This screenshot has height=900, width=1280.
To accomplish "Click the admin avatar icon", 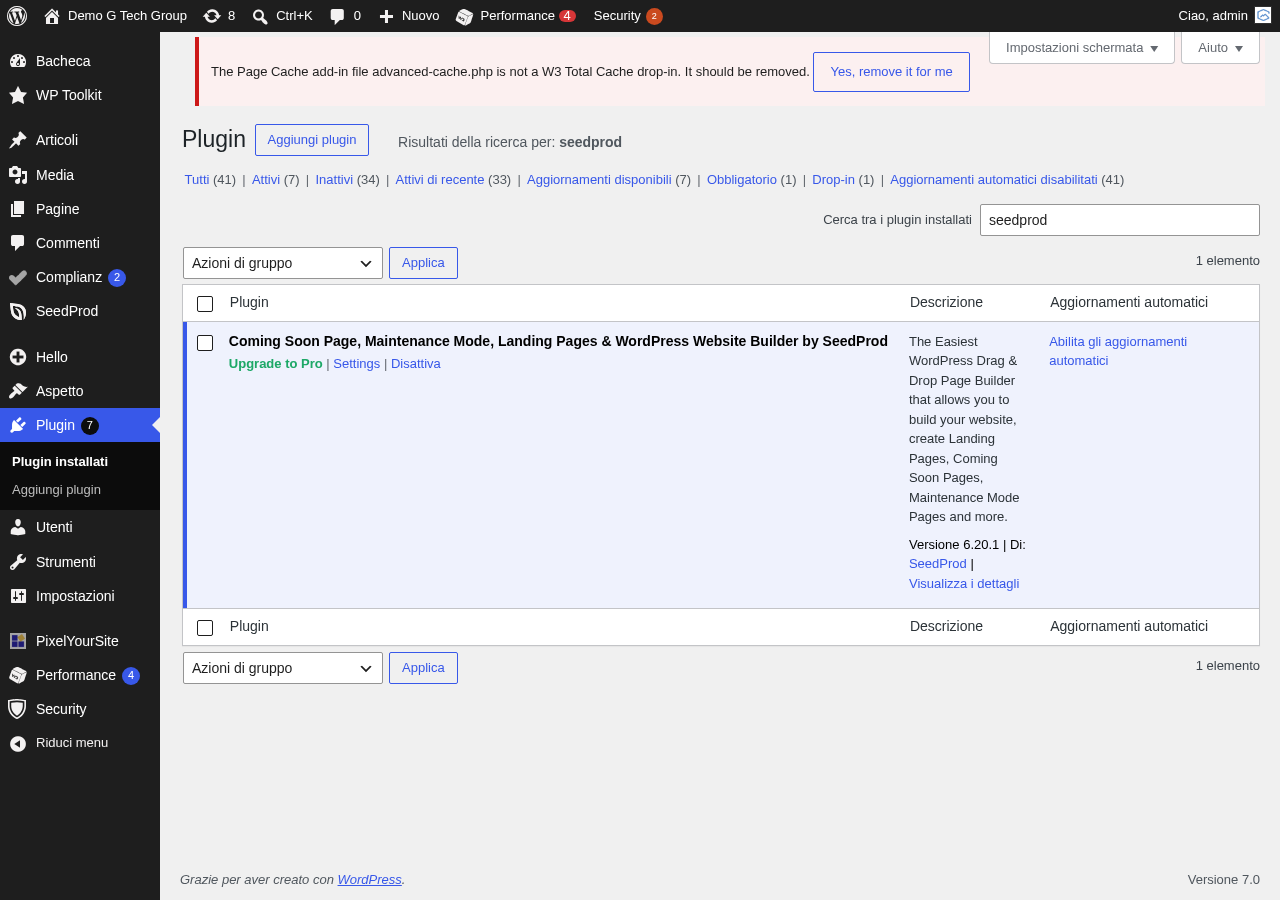I will pos(1263,15).
